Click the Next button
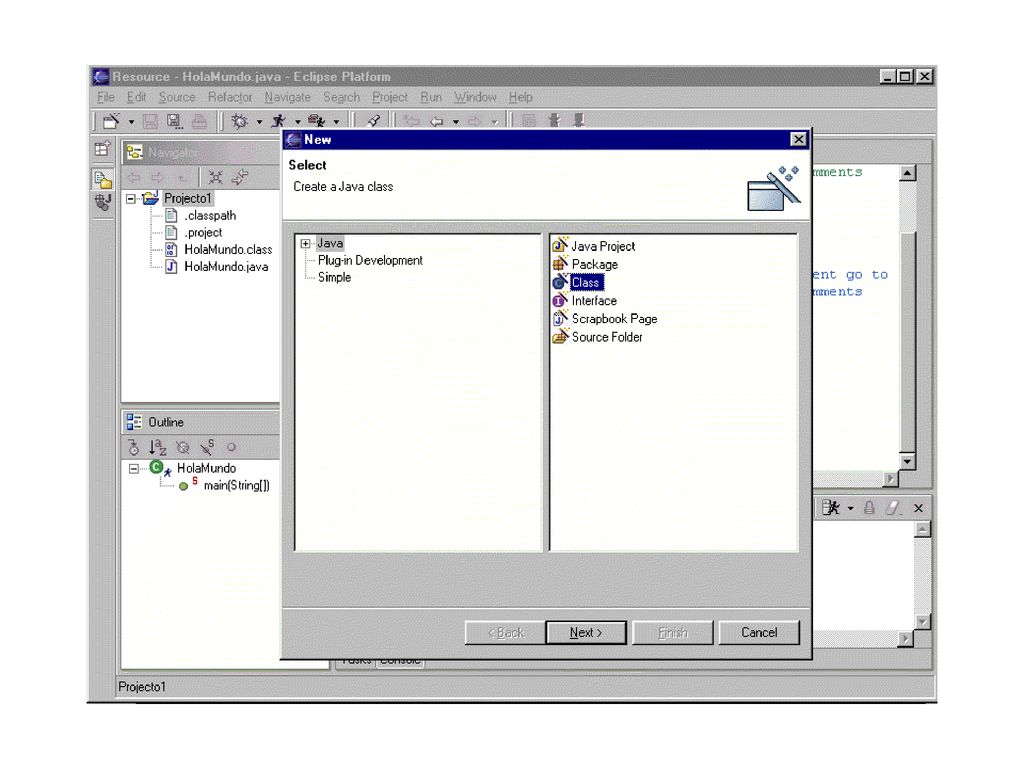1024x768 pixels. point(586,632)
